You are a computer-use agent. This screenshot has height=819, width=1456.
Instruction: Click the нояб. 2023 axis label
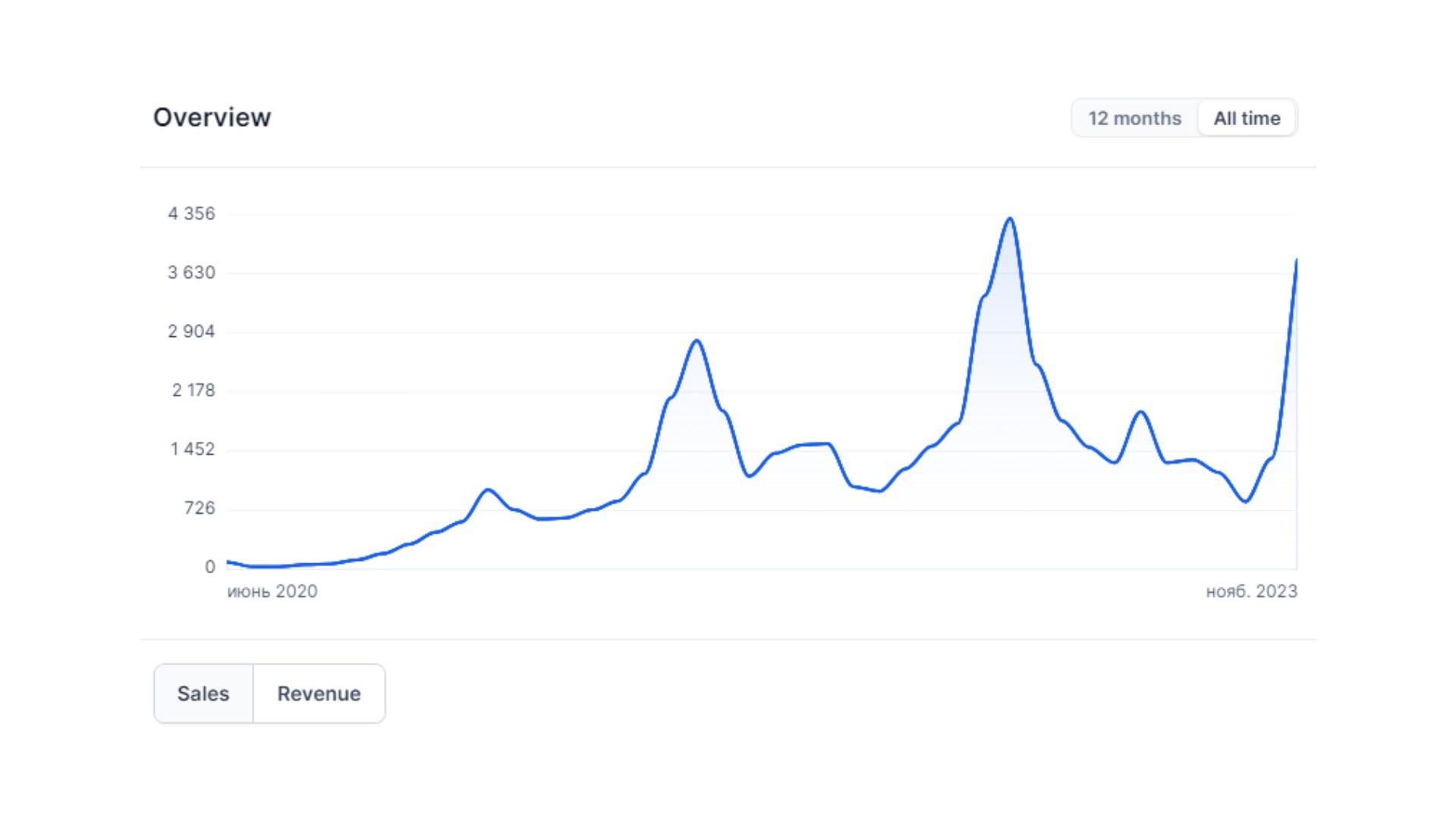(x=1252, y=591)
